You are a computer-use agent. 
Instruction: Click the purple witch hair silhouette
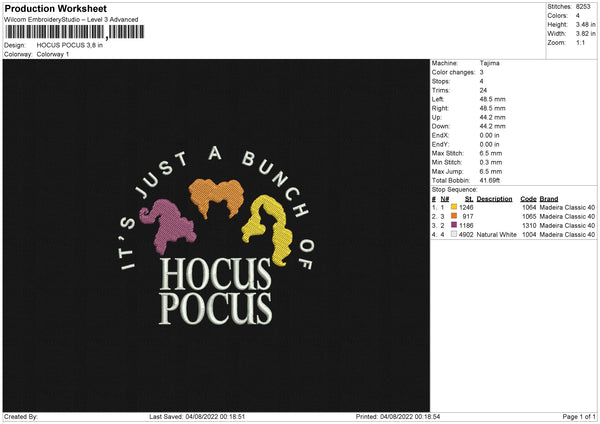(x=168, y=226)
